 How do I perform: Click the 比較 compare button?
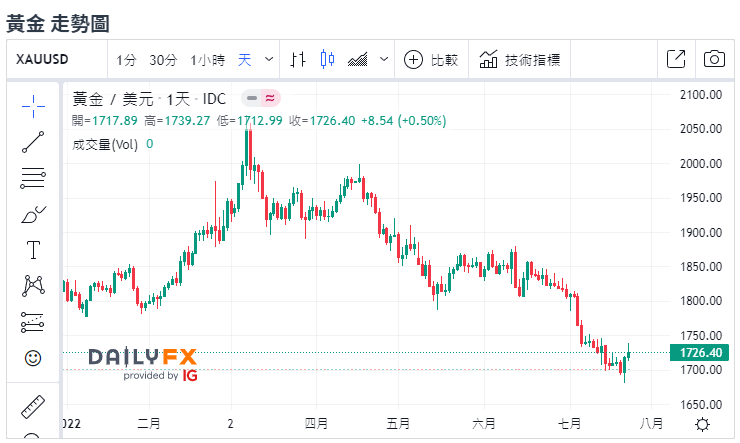tap(432, 59)
